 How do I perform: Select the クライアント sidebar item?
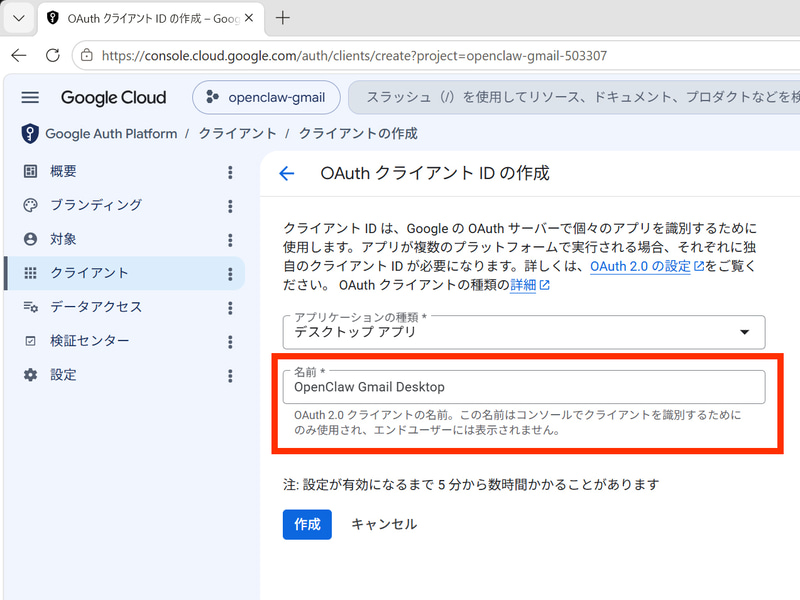point(124,273)
